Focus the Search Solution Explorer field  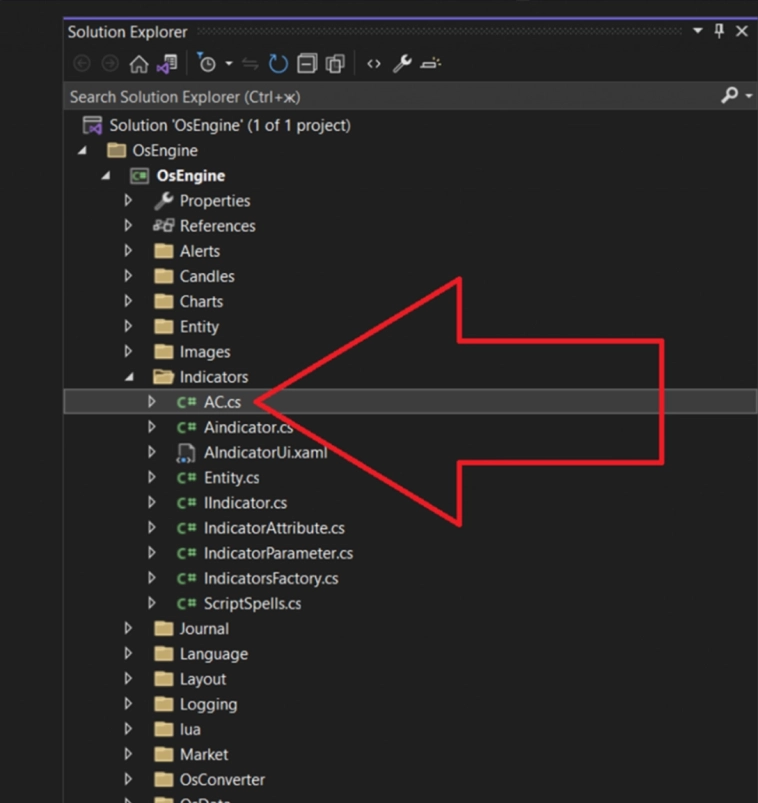click(x=380, y=97)
